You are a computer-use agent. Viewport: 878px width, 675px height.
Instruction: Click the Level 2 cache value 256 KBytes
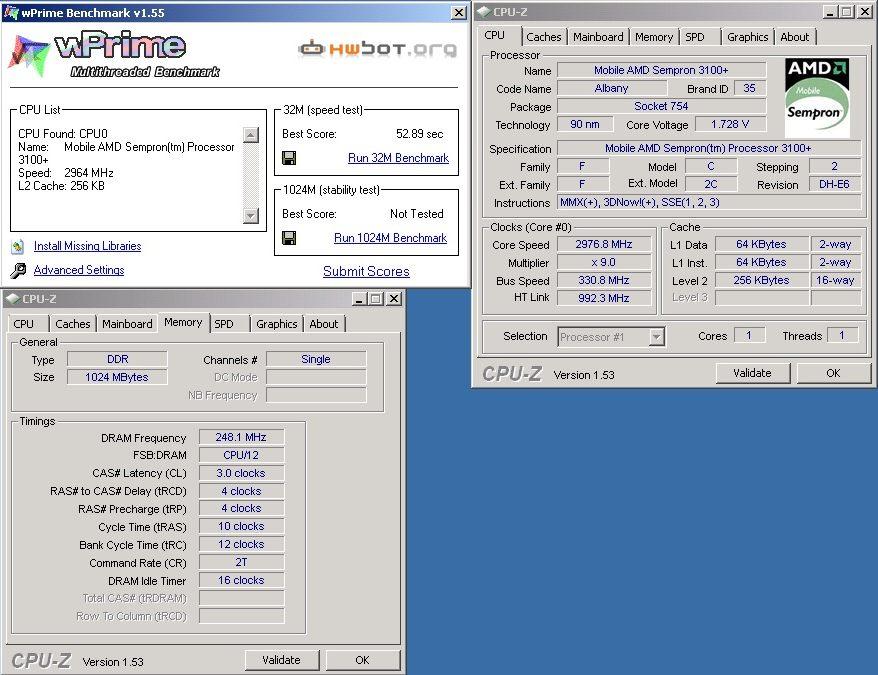(763, 280)
